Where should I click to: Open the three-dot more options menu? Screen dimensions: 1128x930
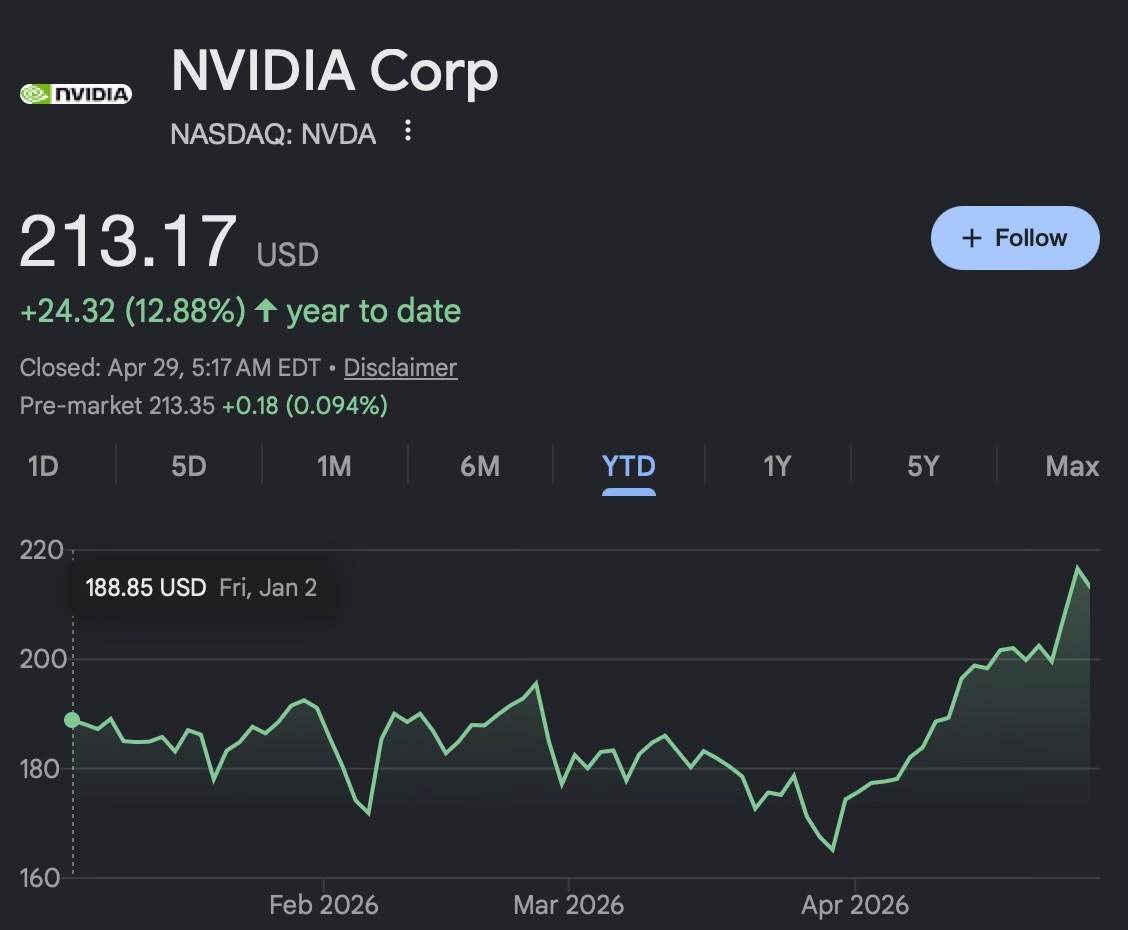coord(407,131)
